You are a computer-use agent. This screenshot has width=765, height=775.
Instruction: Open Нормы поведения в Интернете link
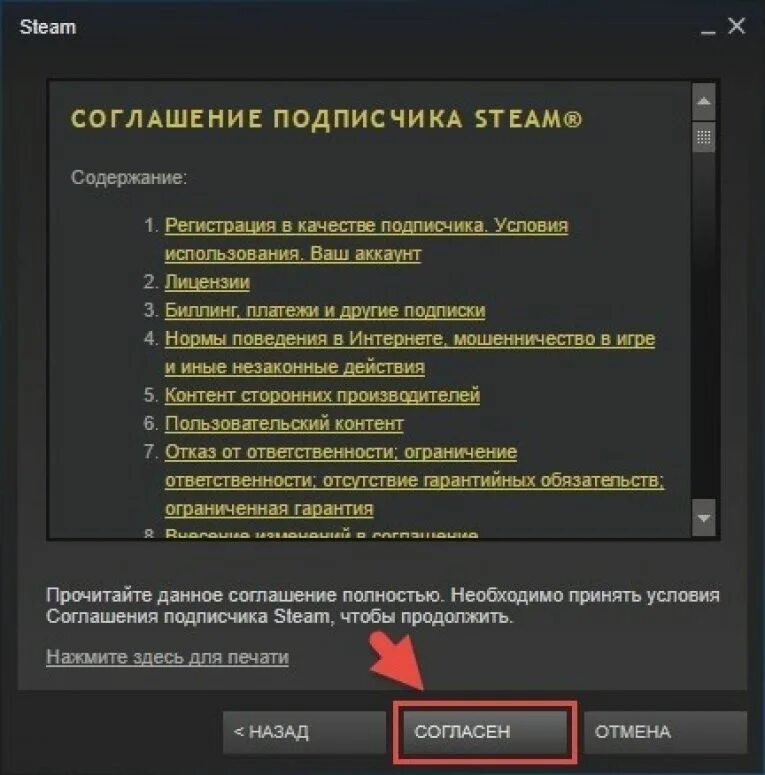(x=410, y=352)
